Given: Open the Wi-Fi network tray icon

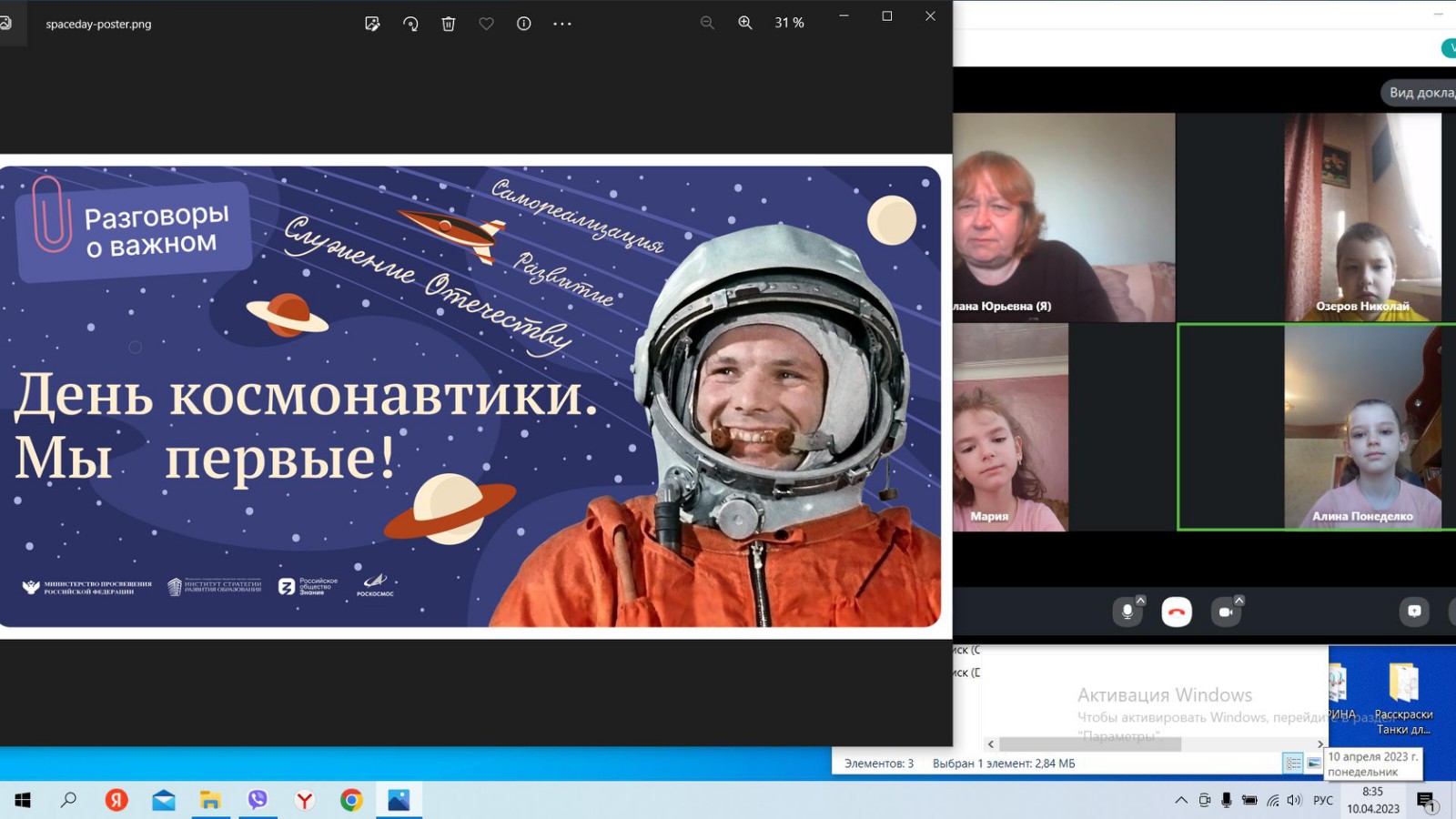Looking at the screenshot, I should (1272, 800).
